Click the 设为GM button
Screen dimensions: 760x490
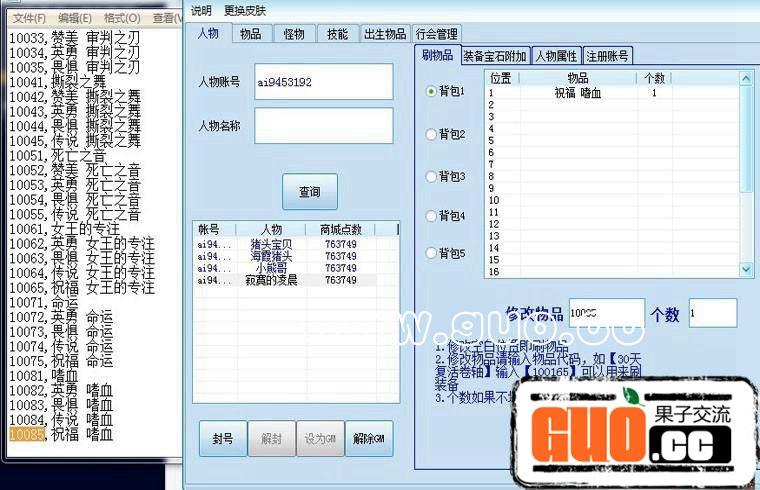pos(318,439)
